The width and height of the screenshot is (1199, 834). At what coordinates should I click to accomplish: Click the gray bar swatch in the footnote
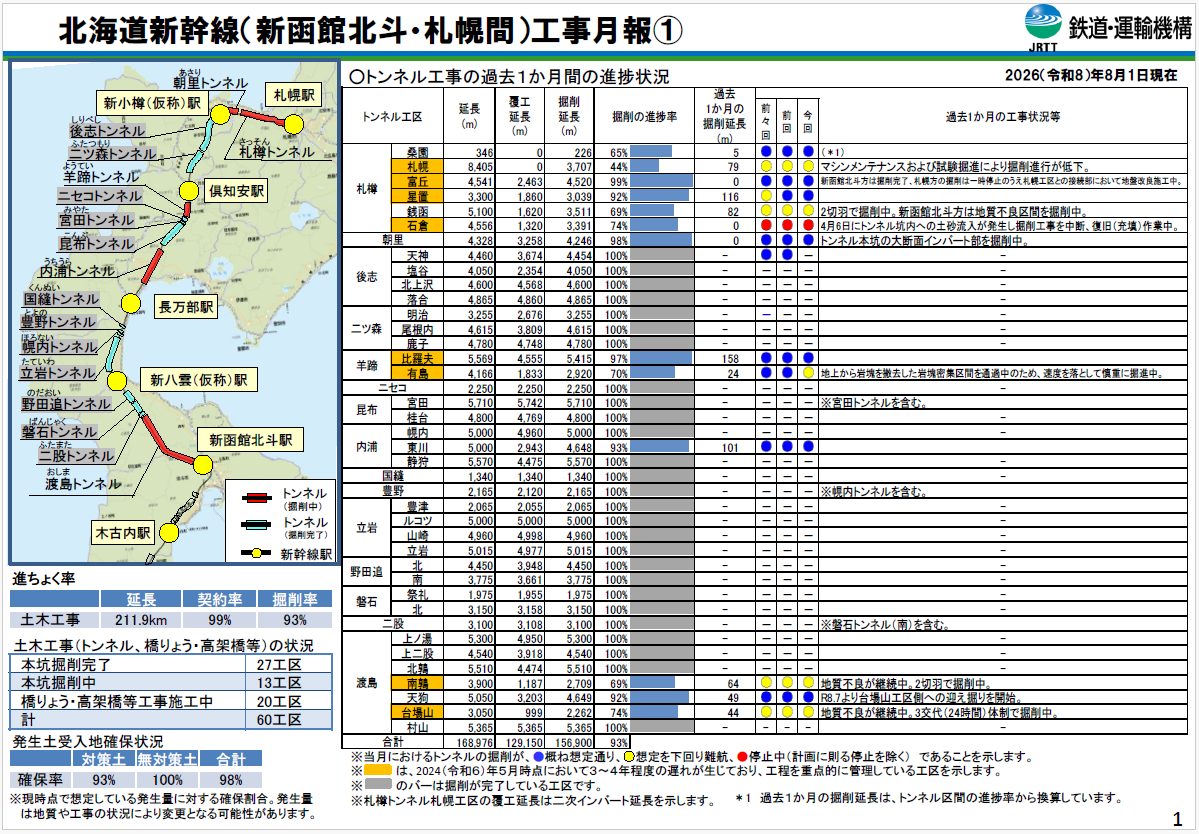coord(379,785)
